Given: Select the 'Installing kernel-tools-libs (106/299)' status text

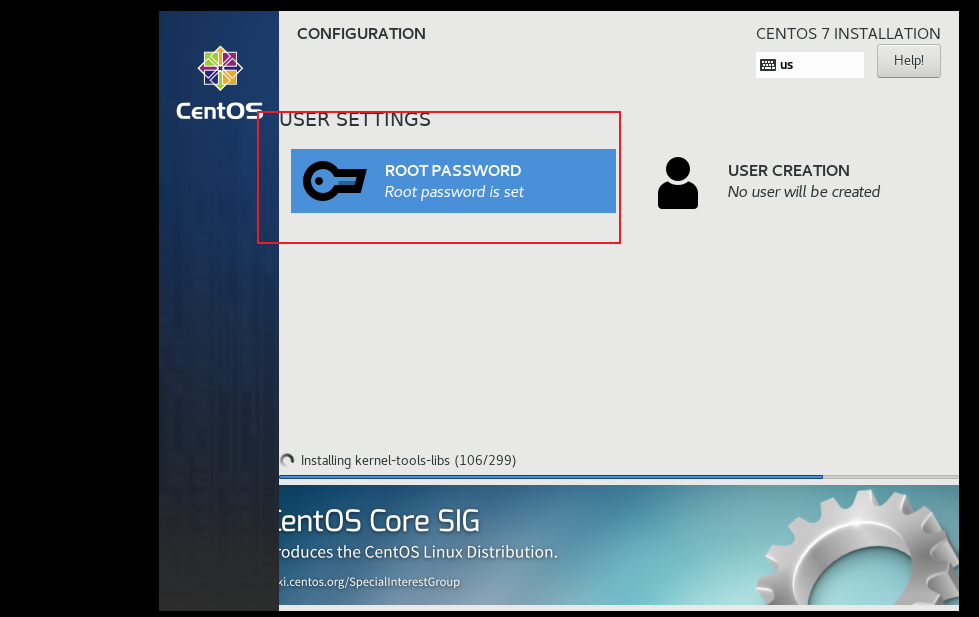Looking at the screenshot, I should pyautogui.click(x=408, y=460).
